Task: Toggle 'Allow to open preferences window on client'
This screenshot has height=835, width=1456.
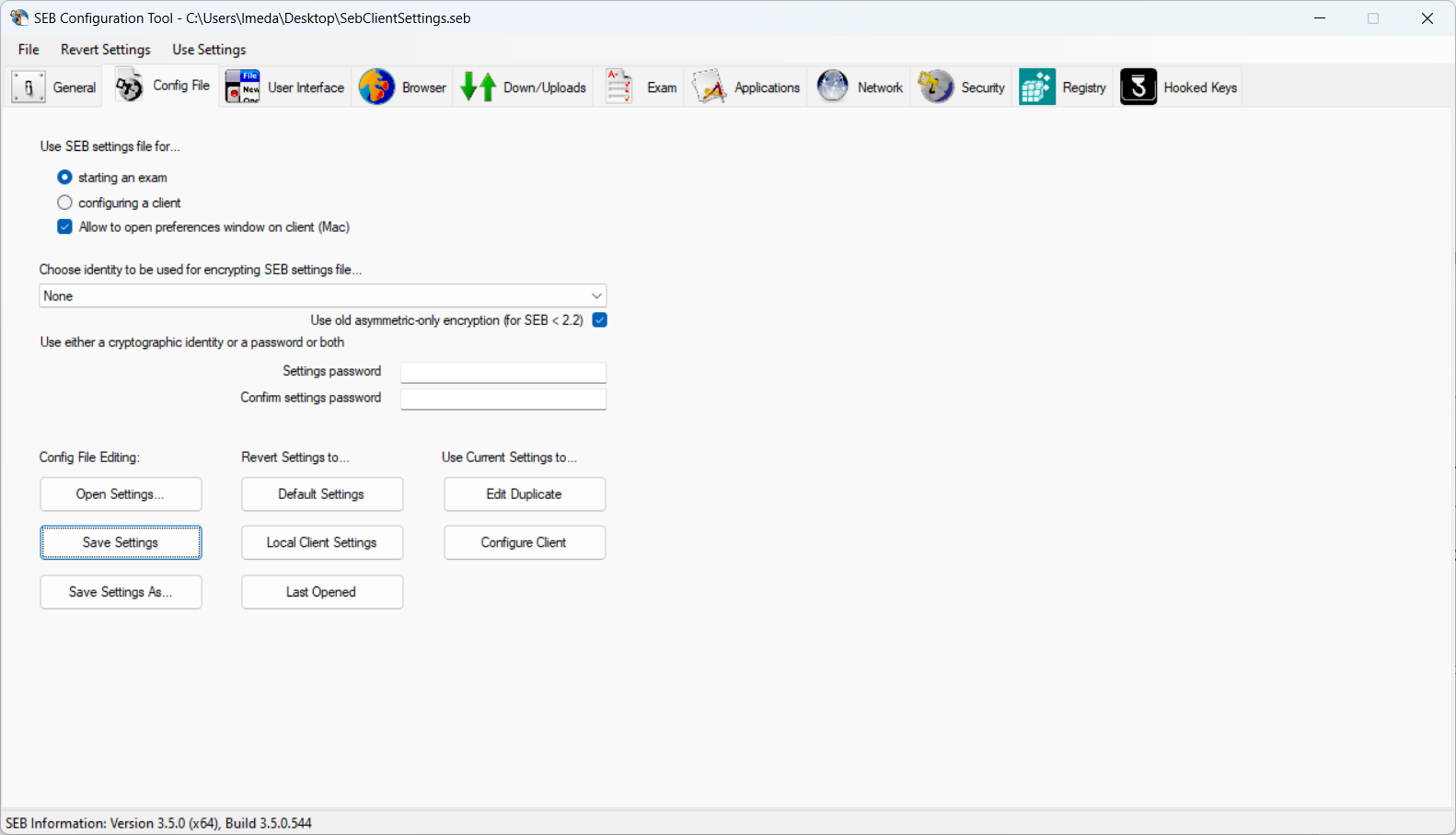Action: 64,226
